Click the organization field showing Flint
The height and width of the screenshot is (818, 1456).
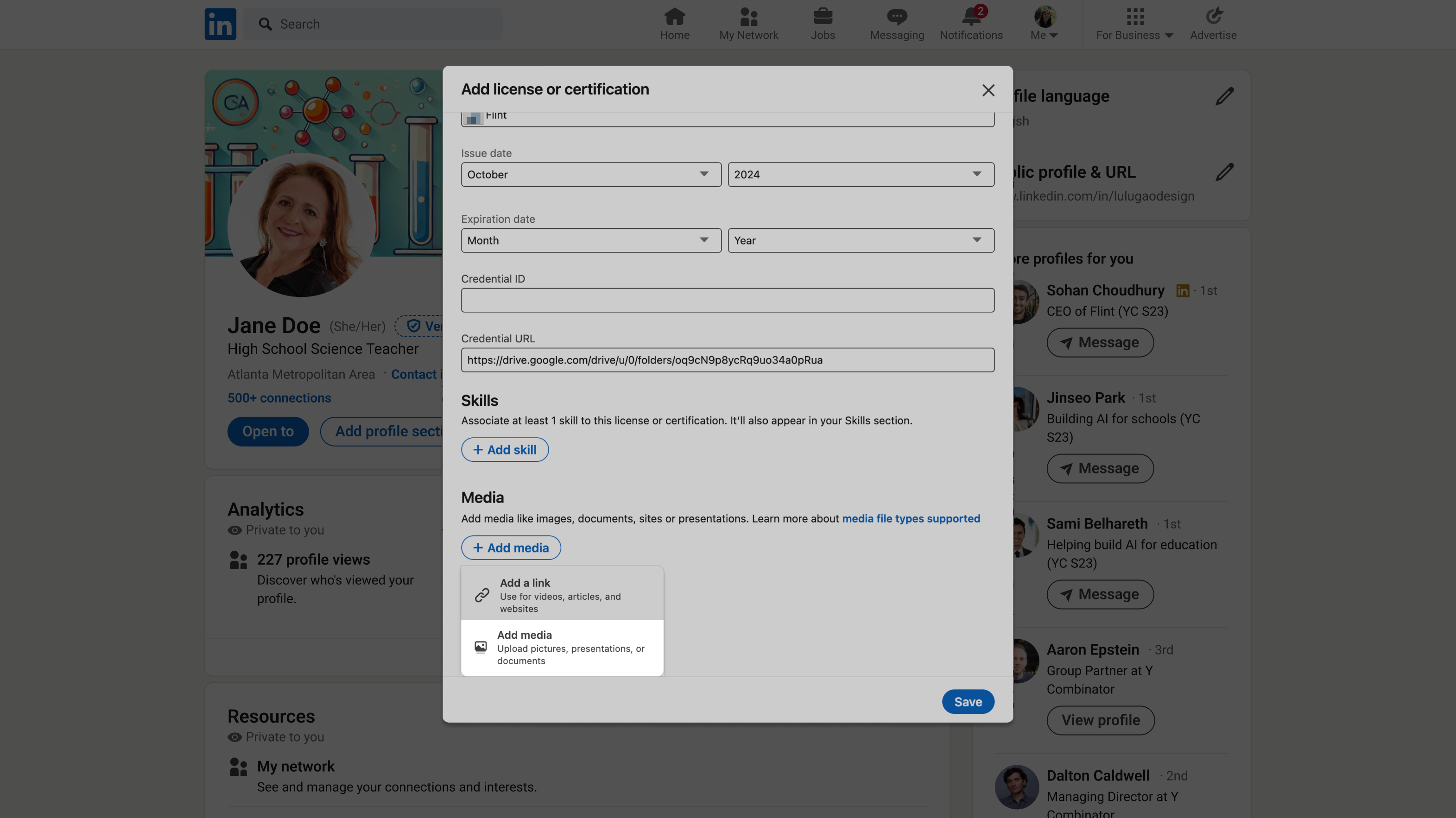[x=728, y=119]
